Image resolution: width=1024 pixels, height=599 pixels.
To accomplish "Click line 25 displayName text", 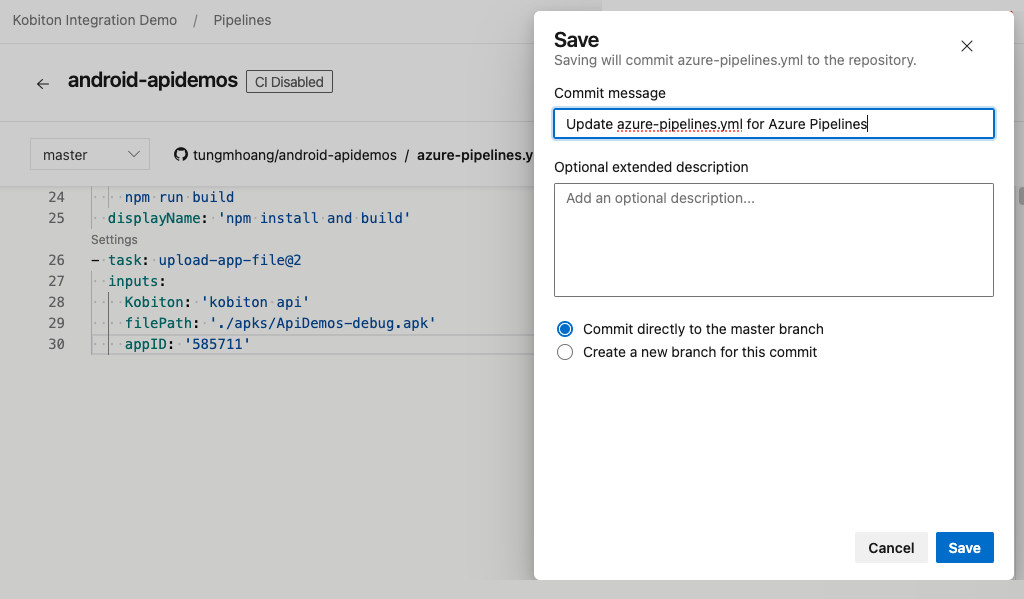I will coord(259,218).
